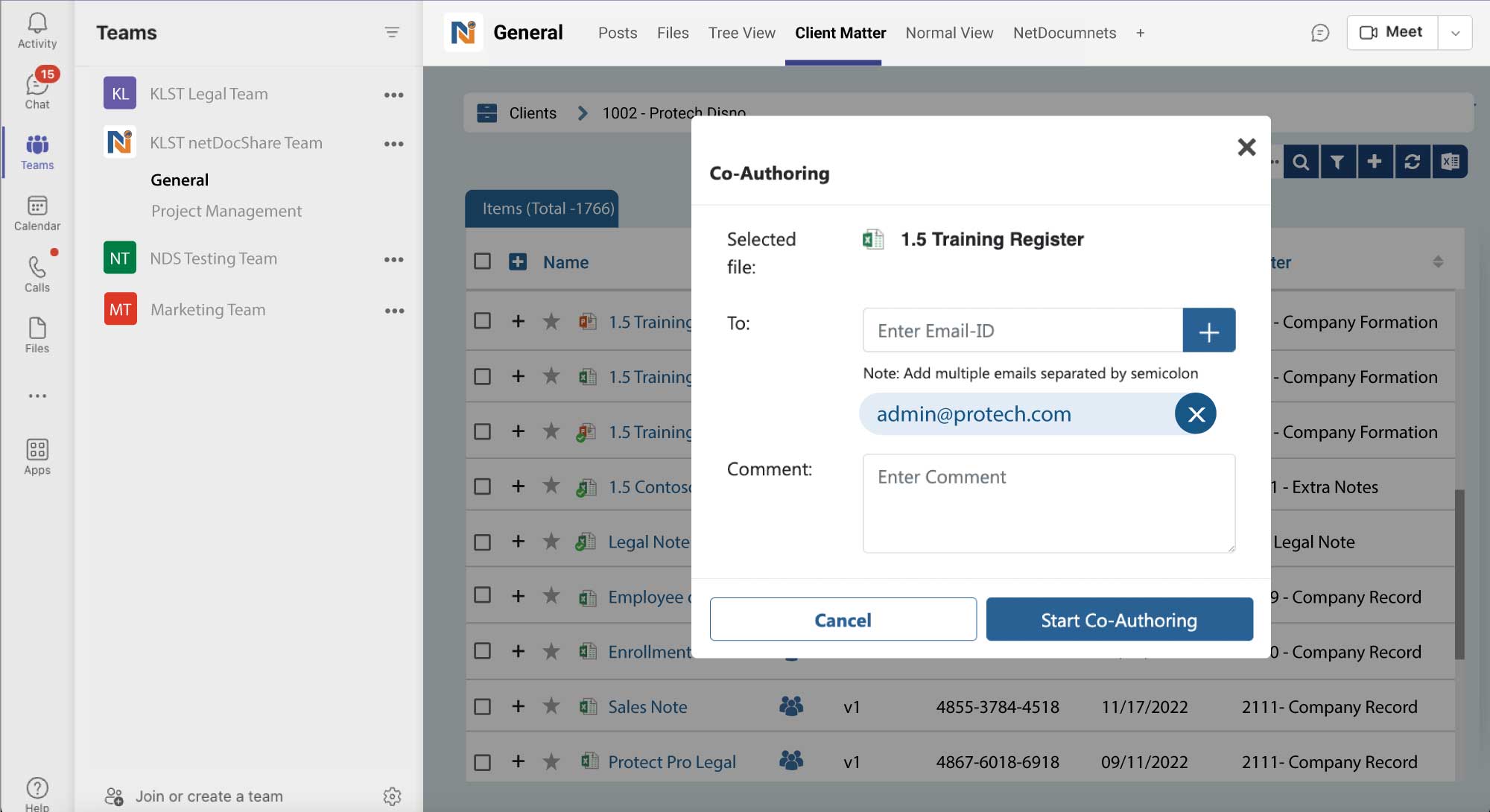Open more options for KLST Legal Team
The width and height of the screenshot is (1490, 812).
[x=393, y=95]
